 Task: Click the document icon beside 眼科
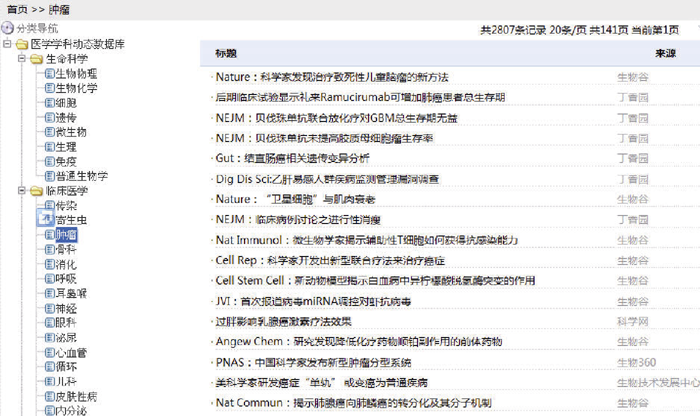pos(50,322)
